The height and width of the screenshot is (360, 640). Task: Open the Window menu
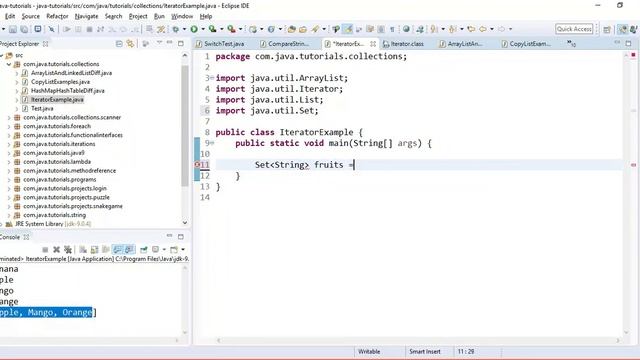(182, 16)
